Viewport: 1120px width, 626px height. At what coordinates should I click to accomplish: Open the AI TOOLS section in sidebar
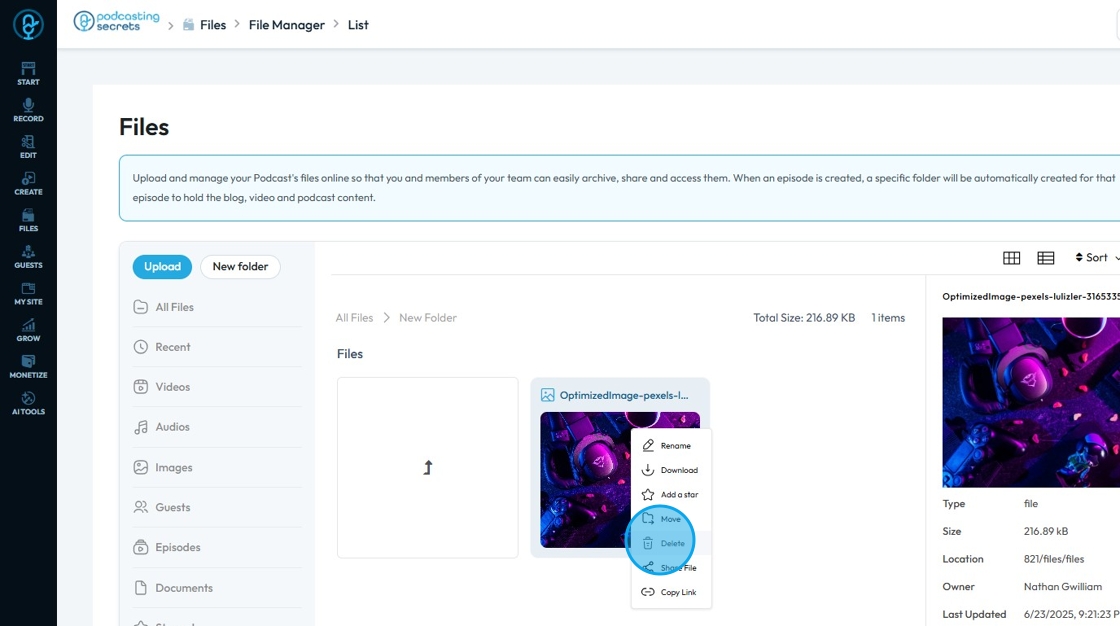[x=28, y=404]
